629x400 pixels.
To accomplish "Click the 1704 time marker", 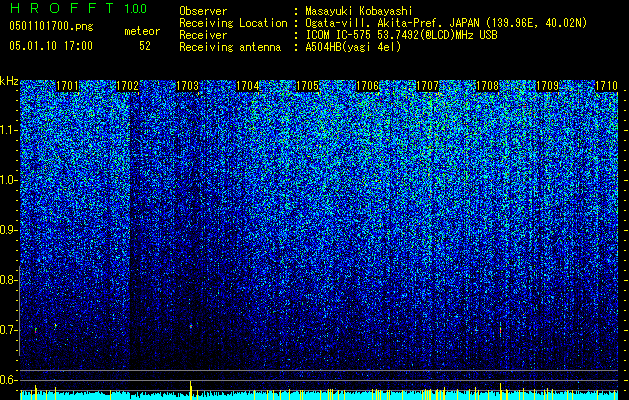I will click(x=248, y=86).
